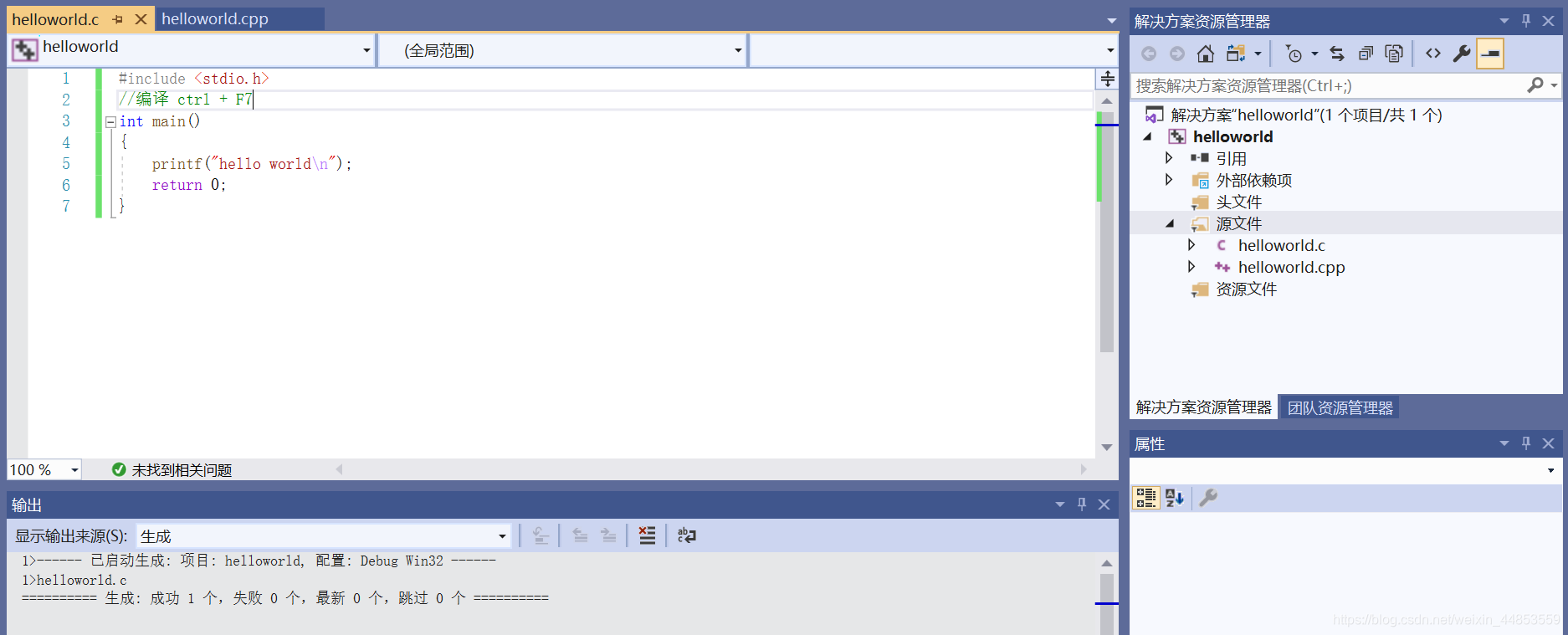Open Properties via the wrench icon
Screen dimensions: 1568x635
click(x=1462, y=54)
